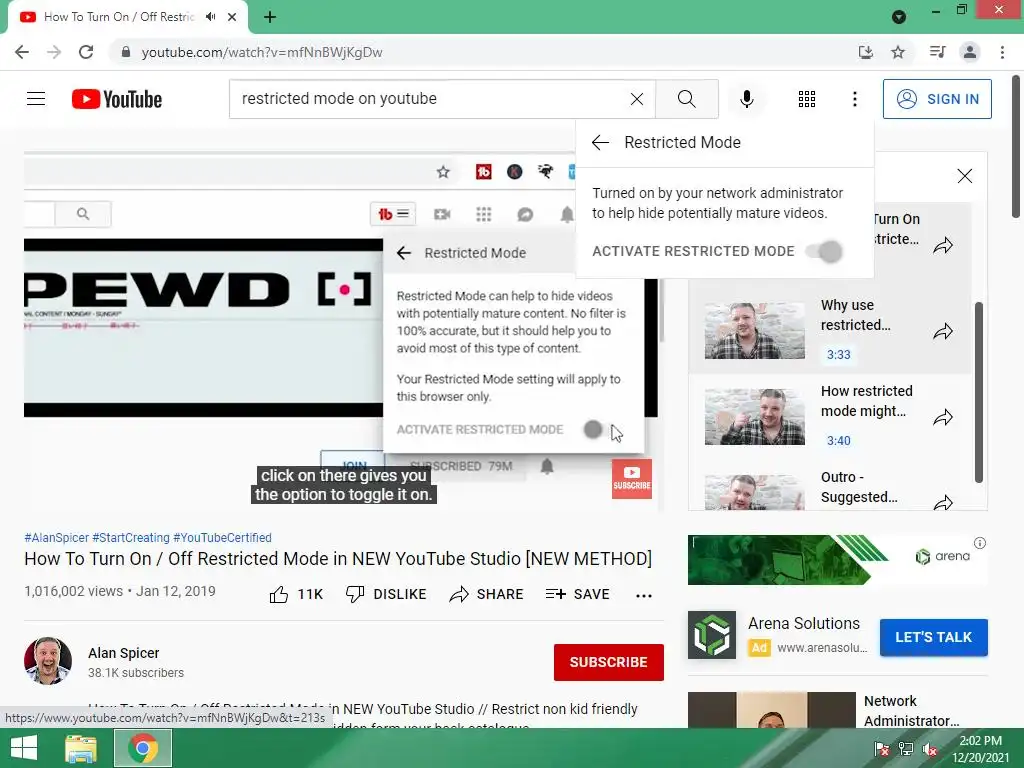
Task: Open ad info icon on Arena banner
Action: [980, 543]
